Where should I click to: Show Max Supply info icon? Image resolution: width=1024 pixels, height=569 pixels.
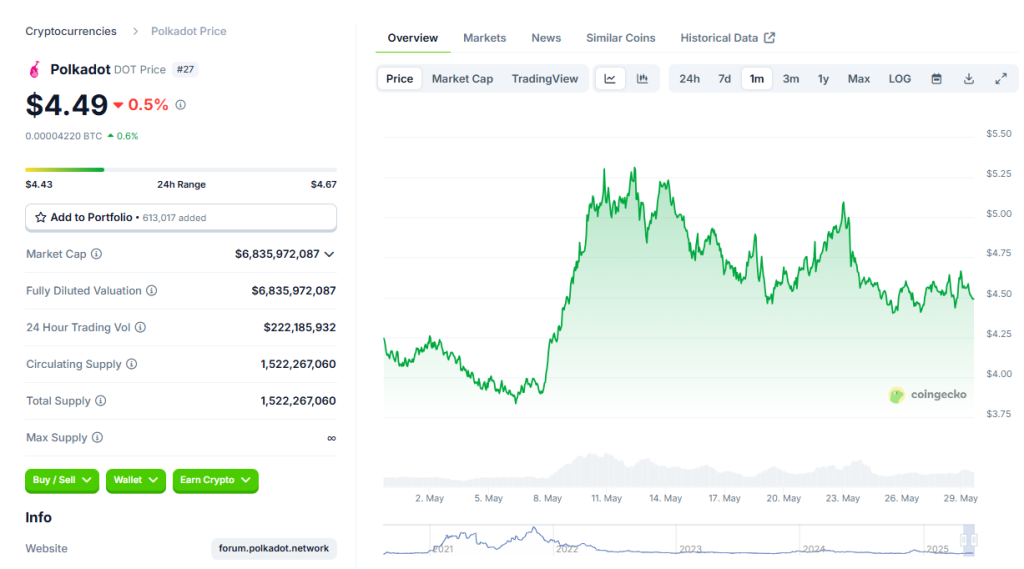97,437
